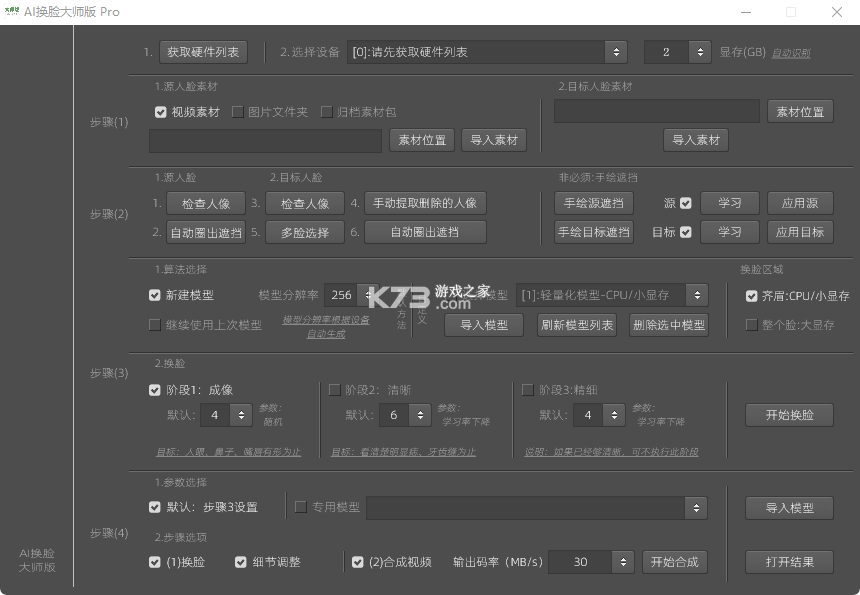Click AI换脸大师版 app icon in title bar
This screenshot has height=595, width=860.
tap(12, 12)
